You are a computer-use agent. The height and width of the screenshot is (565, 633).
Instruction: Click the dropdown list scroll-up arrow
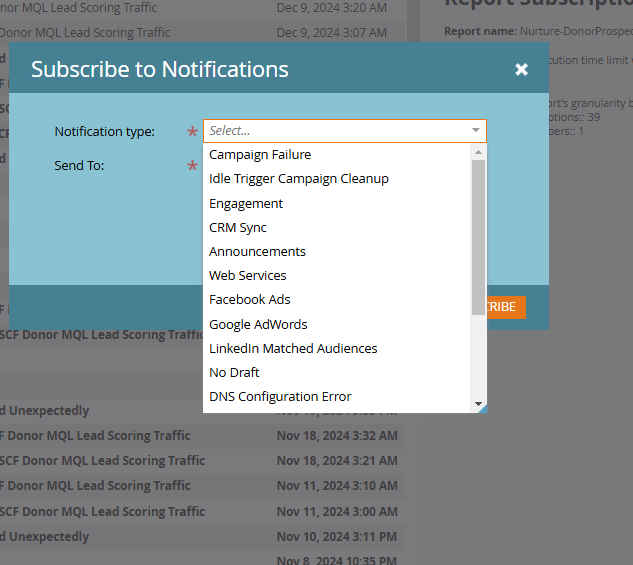[478, 152]
